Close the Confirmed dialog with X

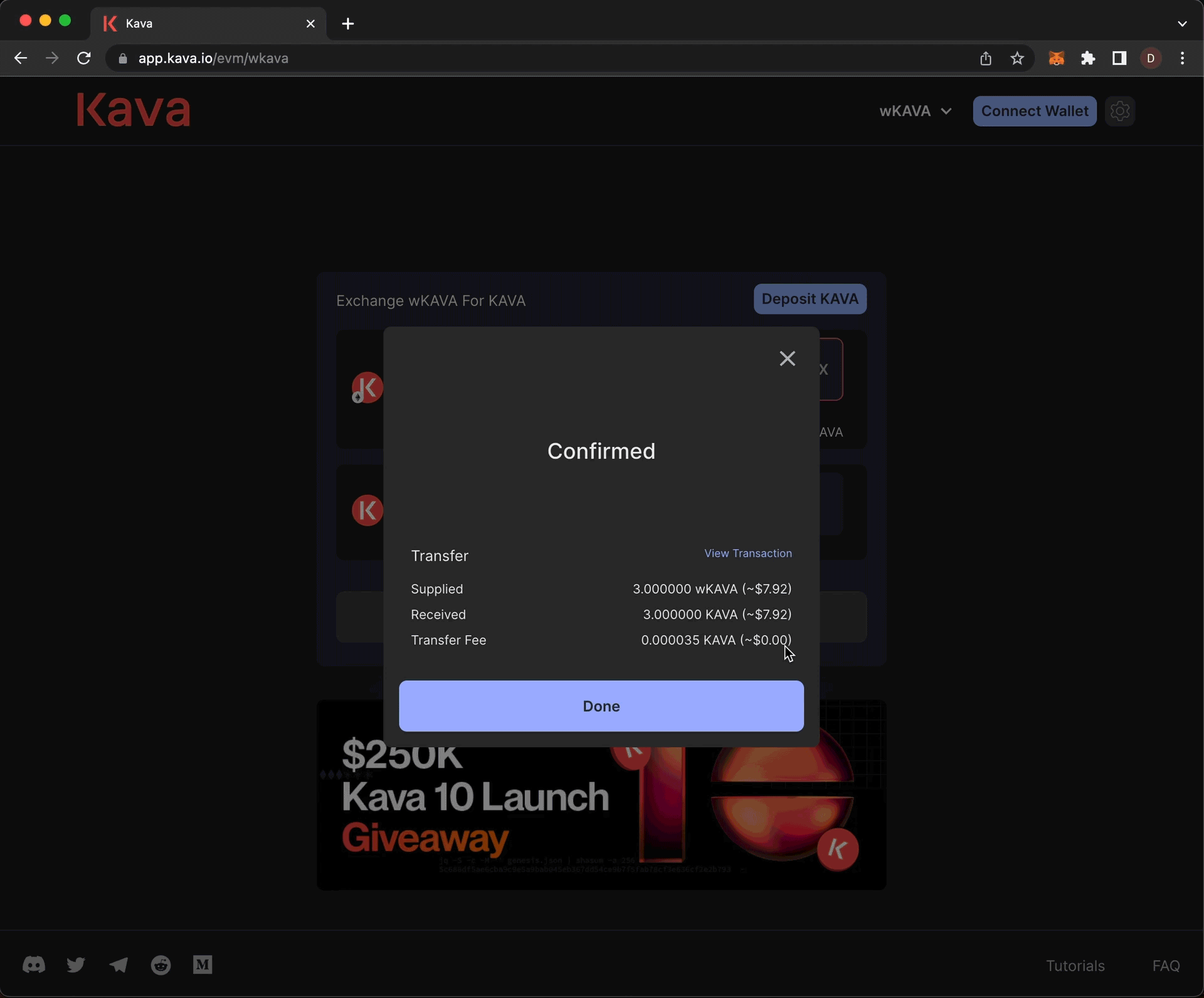click(x=787, y=359)
